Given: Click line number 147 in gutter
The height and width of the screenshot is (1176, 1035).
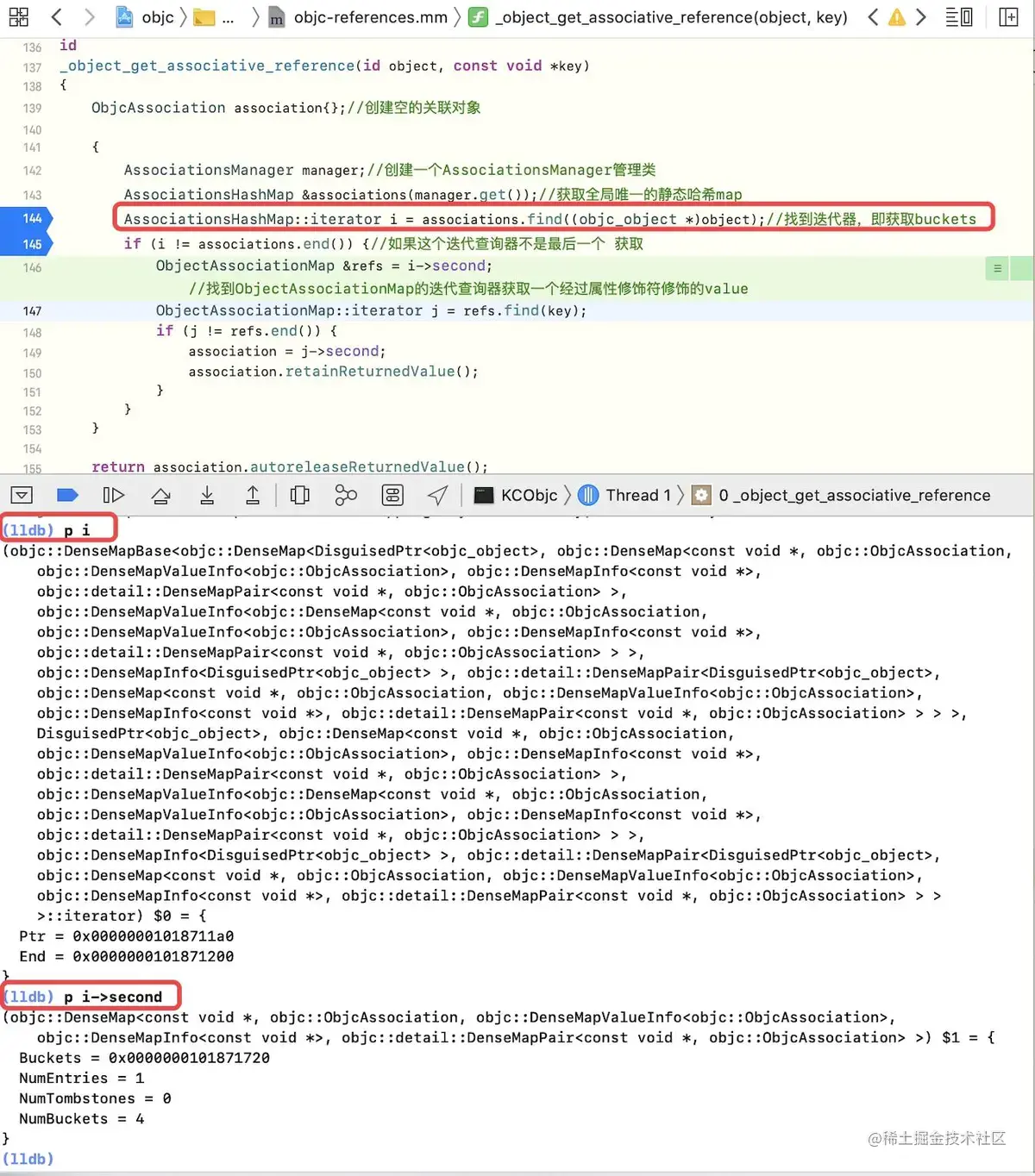Looking at the screenshot, I should pyautogui.click(x=32, y=310).
